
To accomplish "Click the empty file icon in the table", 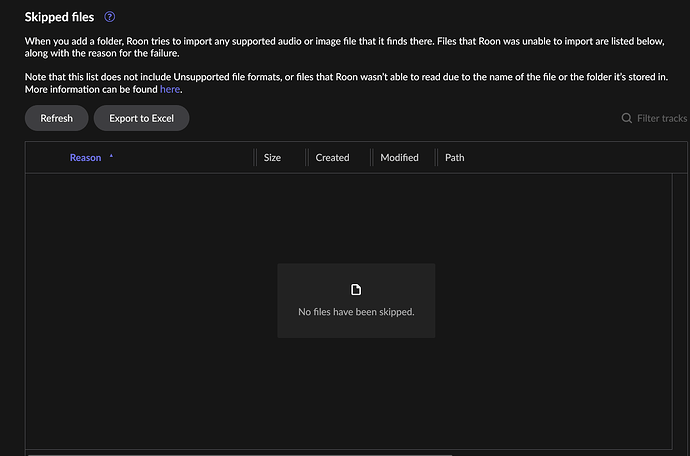I will (356, 290).
